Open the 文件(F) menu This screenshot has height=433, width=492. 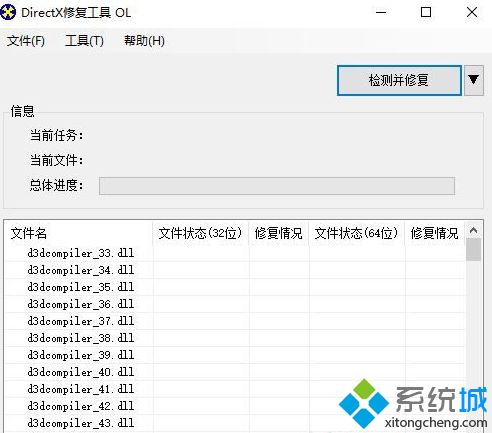tap(26, 41)
